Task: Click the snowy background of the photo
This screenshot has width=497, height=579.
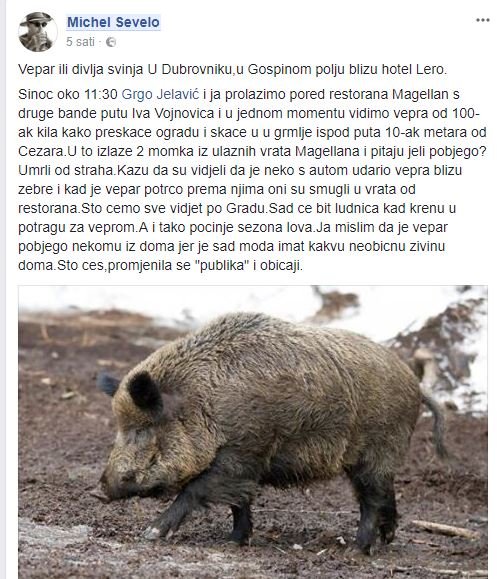Action: click(222, 299)
